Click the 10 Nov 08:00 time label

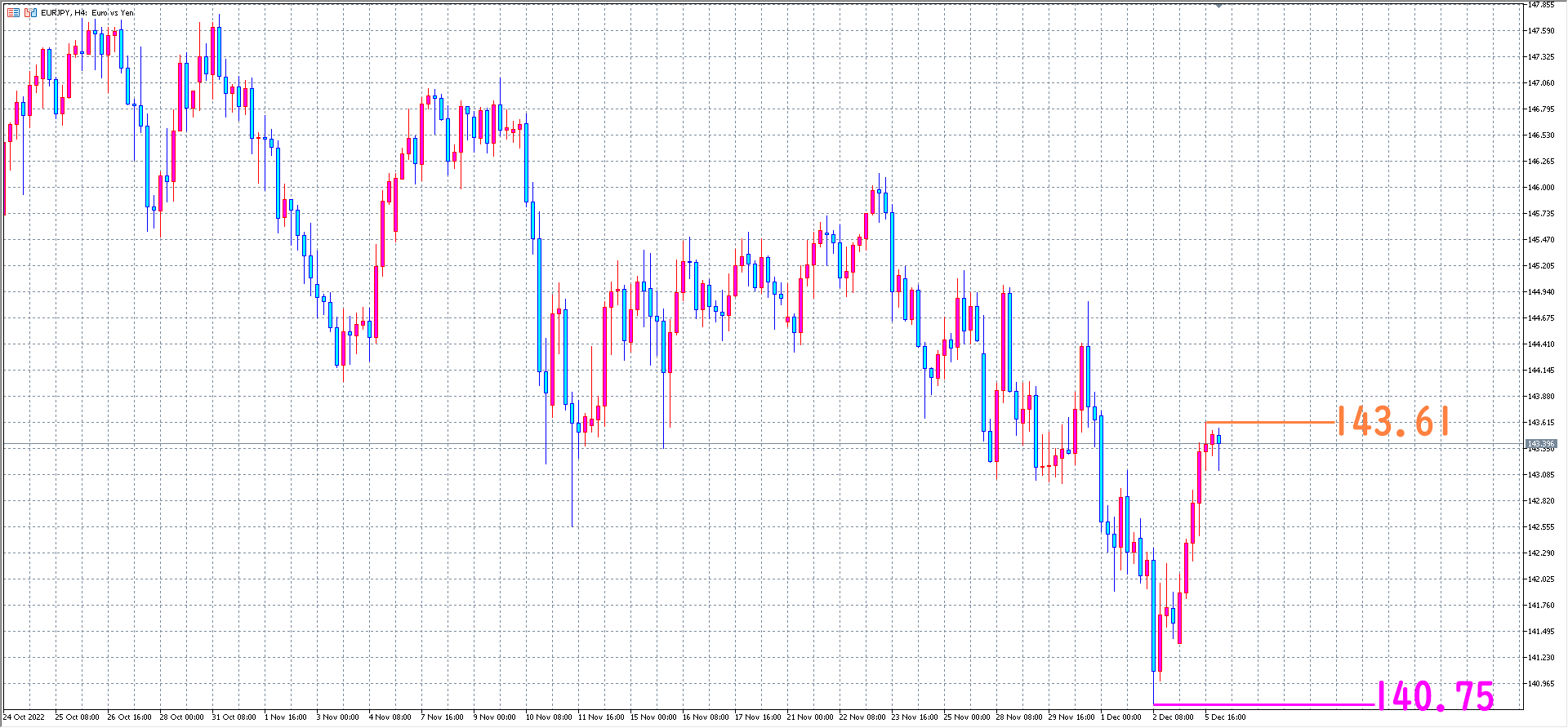pyautogui.click(x=549, y=717)
